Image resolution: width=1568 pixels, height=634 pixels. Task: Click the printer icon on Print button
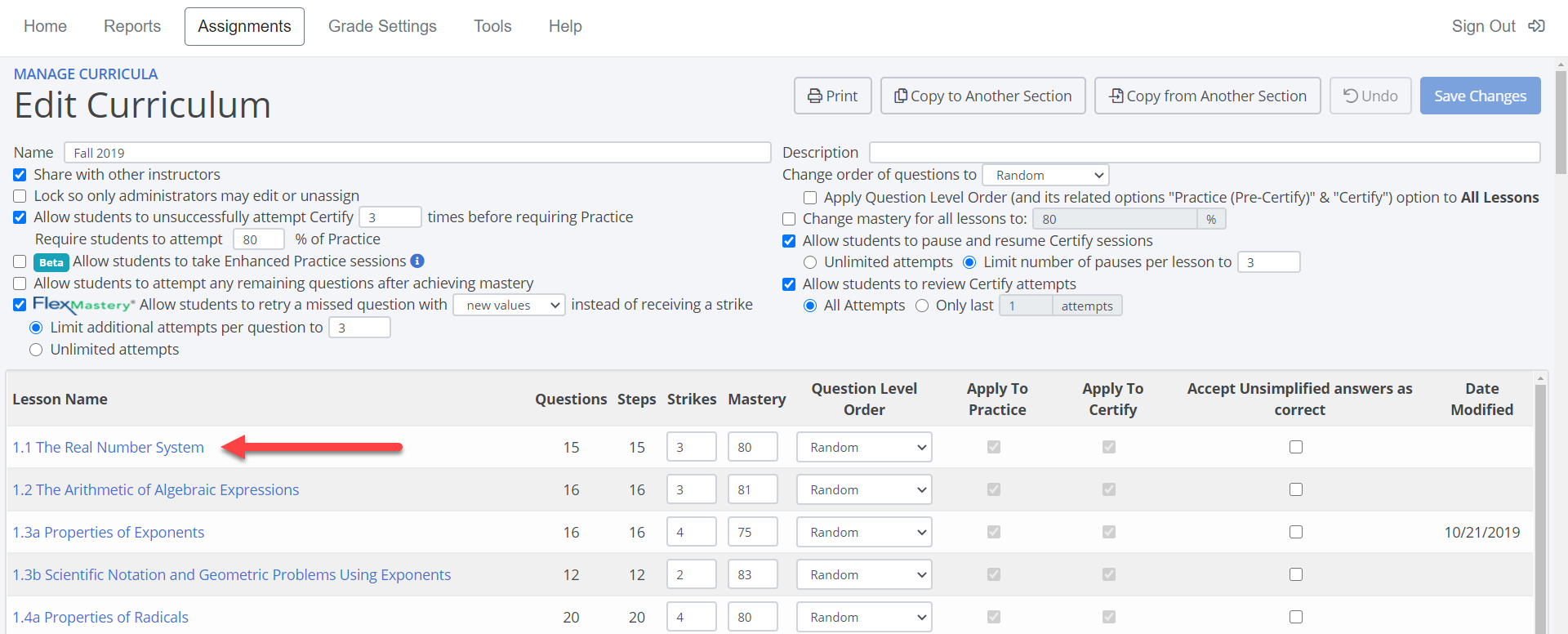814,96
